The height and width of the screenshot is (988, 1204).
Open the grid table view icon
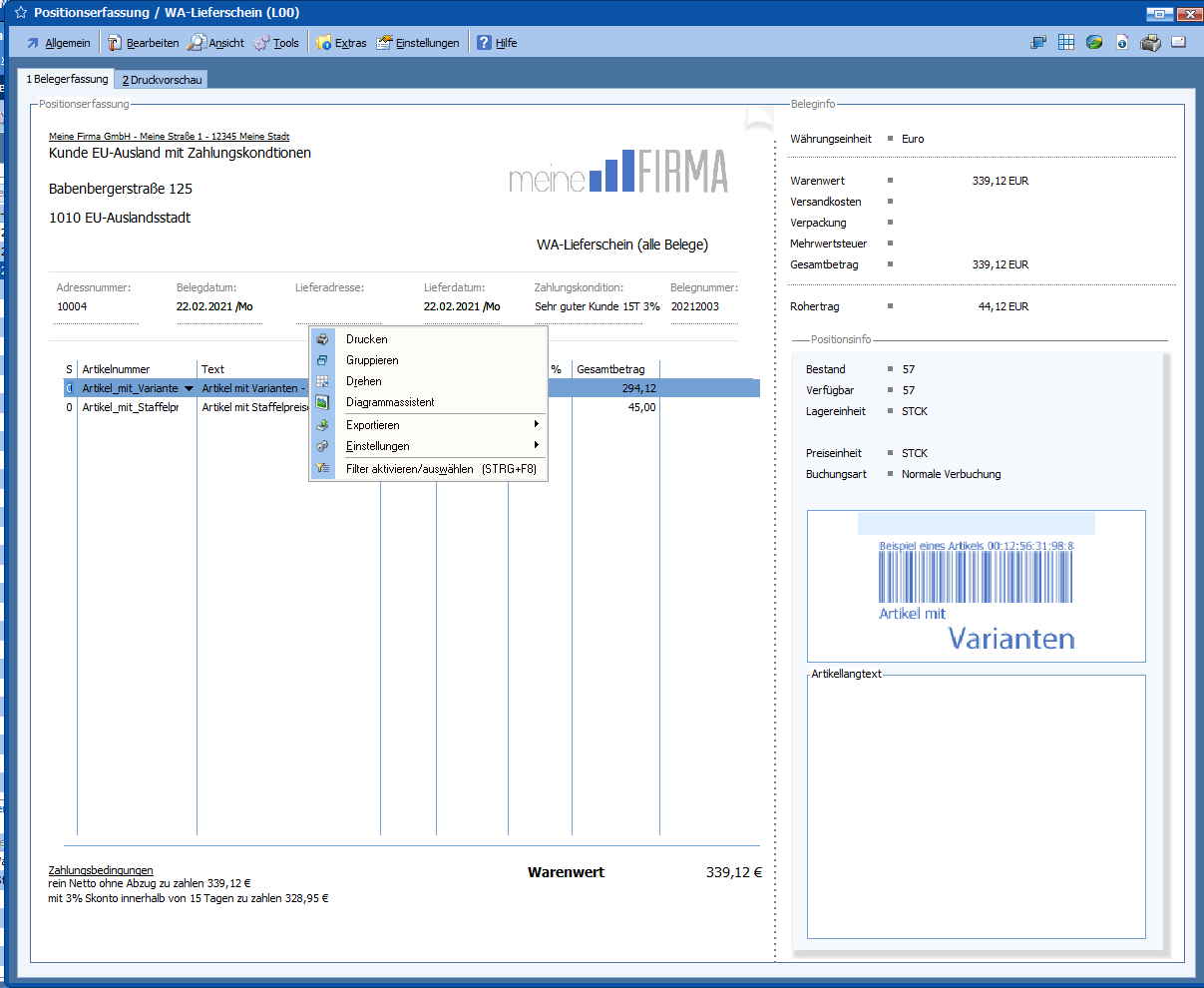pyautogui.click(x=1066, y=43)
